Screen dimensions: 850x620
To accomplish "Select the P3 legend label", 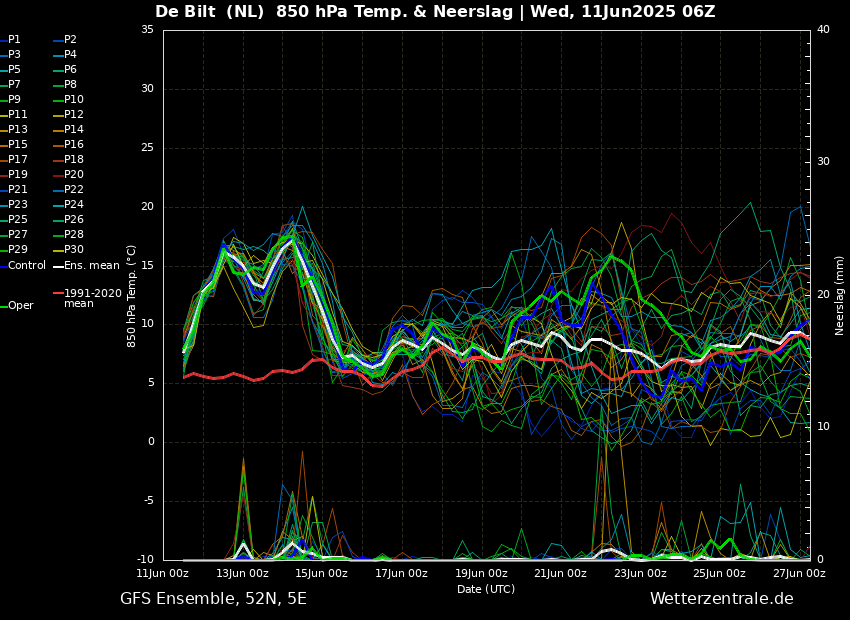I will click(x=14, y=55).
